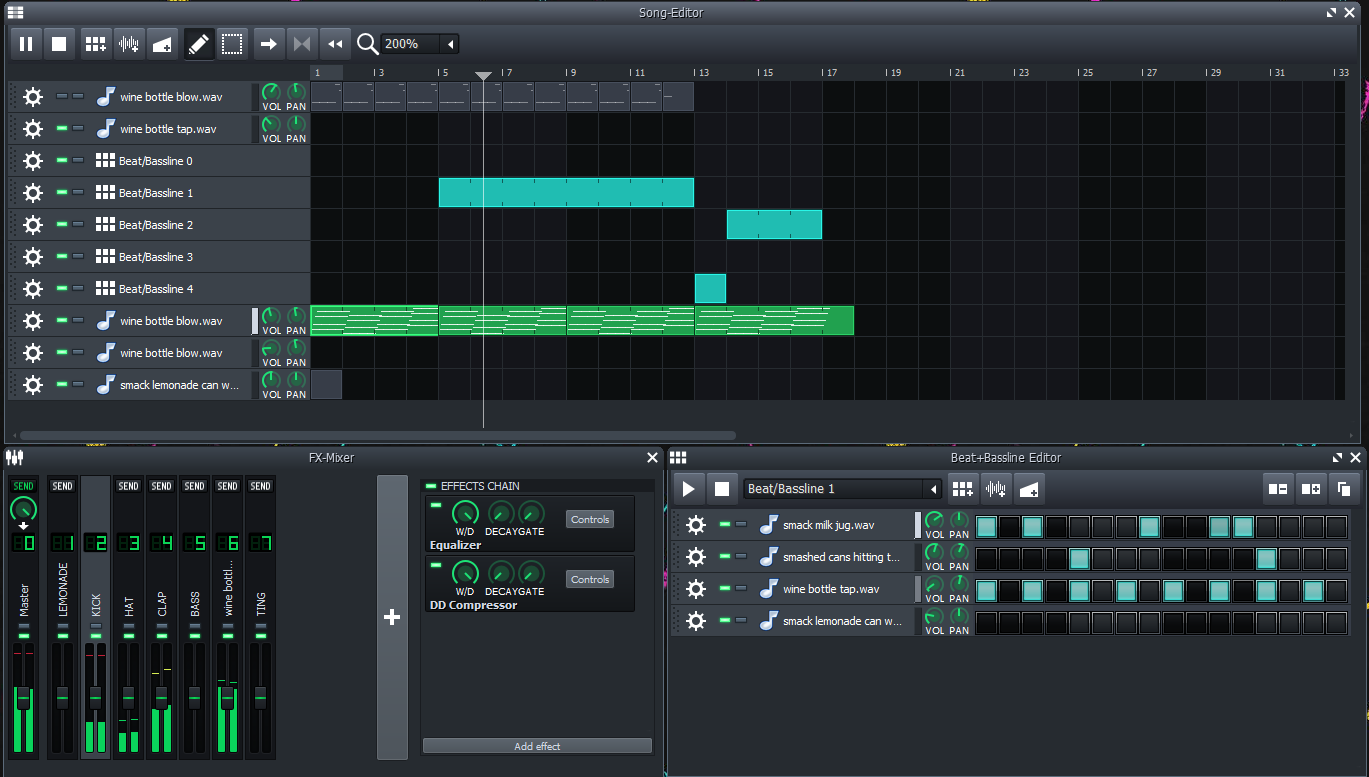
Task: Add automation track in Beat+Bassline Editor toolbar
Action: [x=1029, y=489]
